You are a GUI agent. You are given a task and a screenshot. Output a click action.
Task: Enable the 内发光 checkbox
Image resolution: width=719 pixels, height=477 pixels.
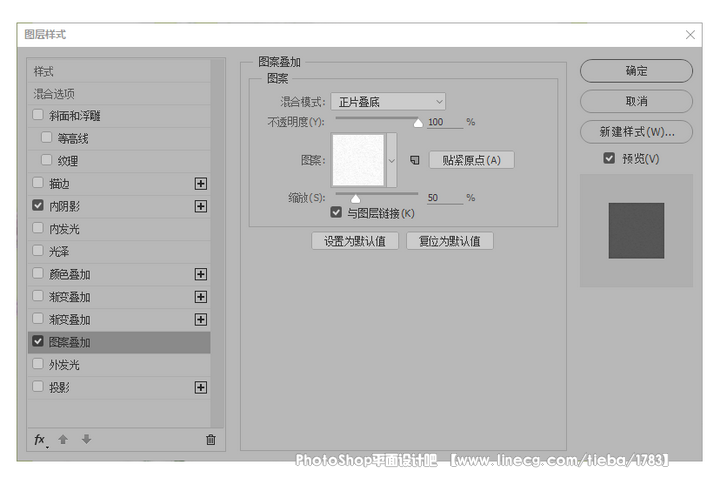pos(38,227)
